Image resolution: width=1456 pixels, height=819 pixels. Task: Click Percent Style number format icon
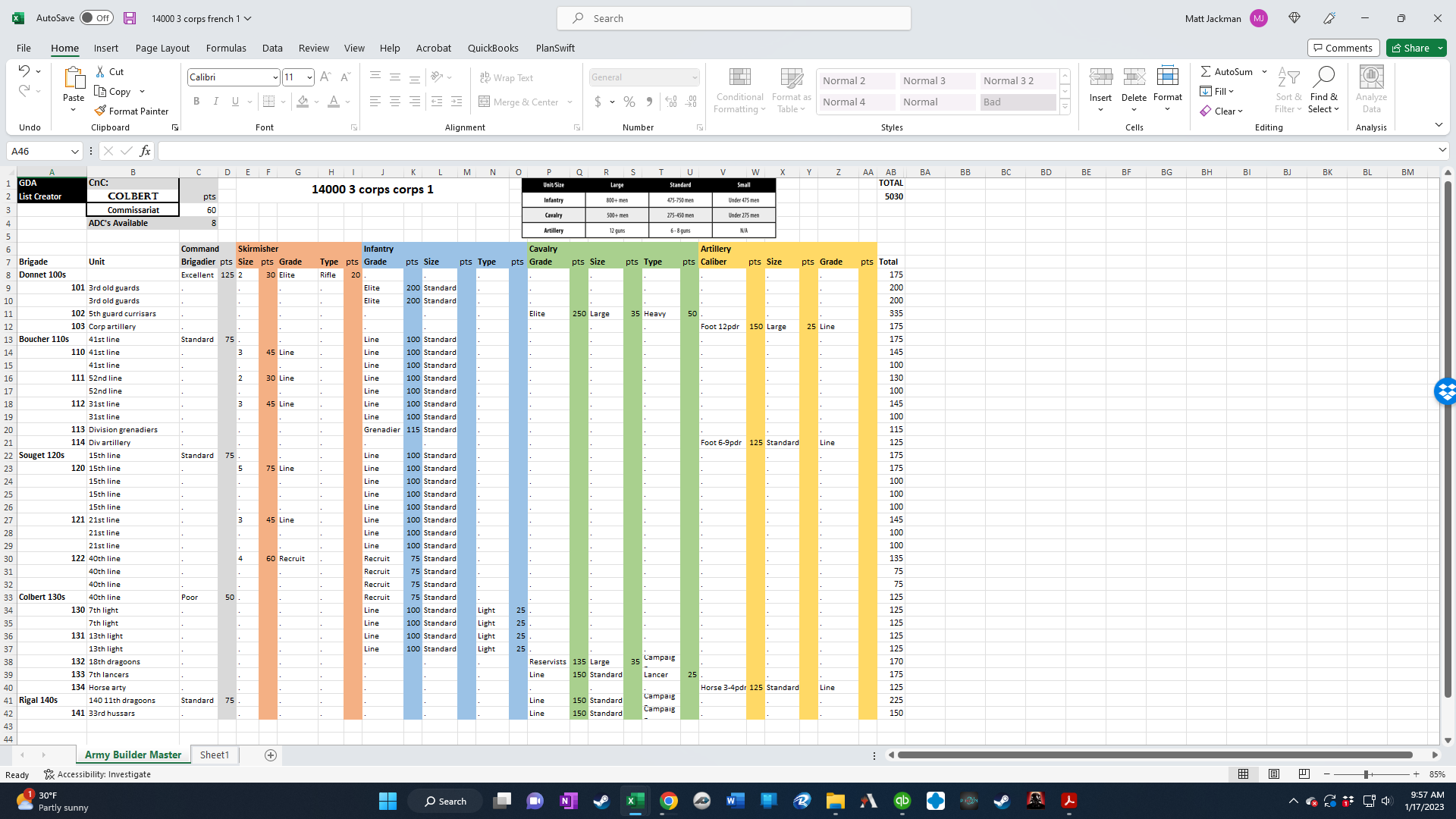[x=629, y=102]
